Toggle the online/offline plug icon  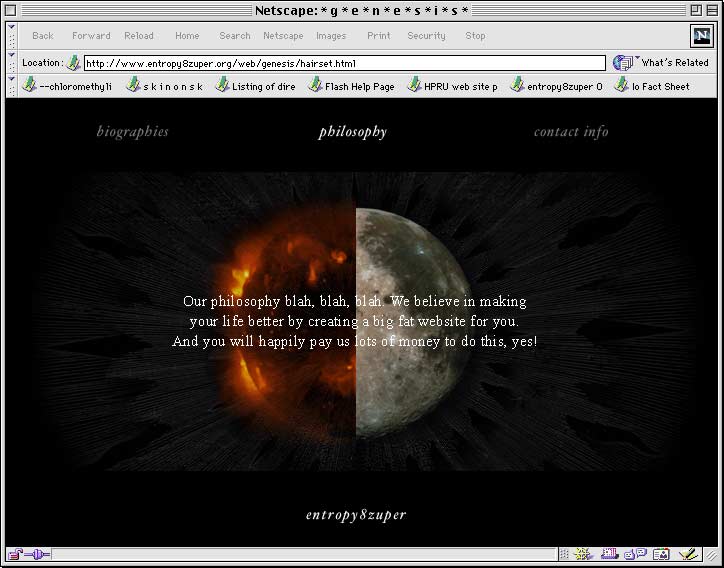[x=38, y=554]
